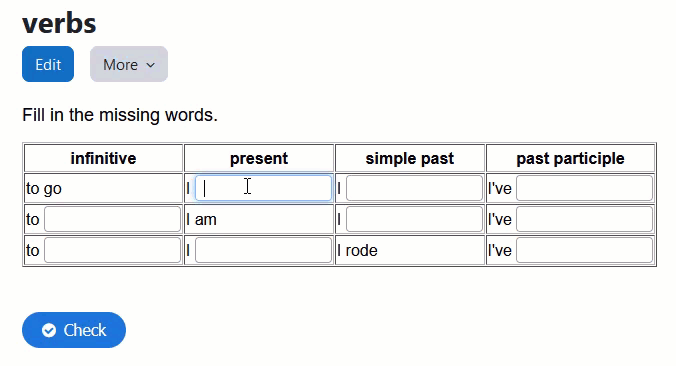Select the simple past field in the I am row
676x366 pixels.
414,219
